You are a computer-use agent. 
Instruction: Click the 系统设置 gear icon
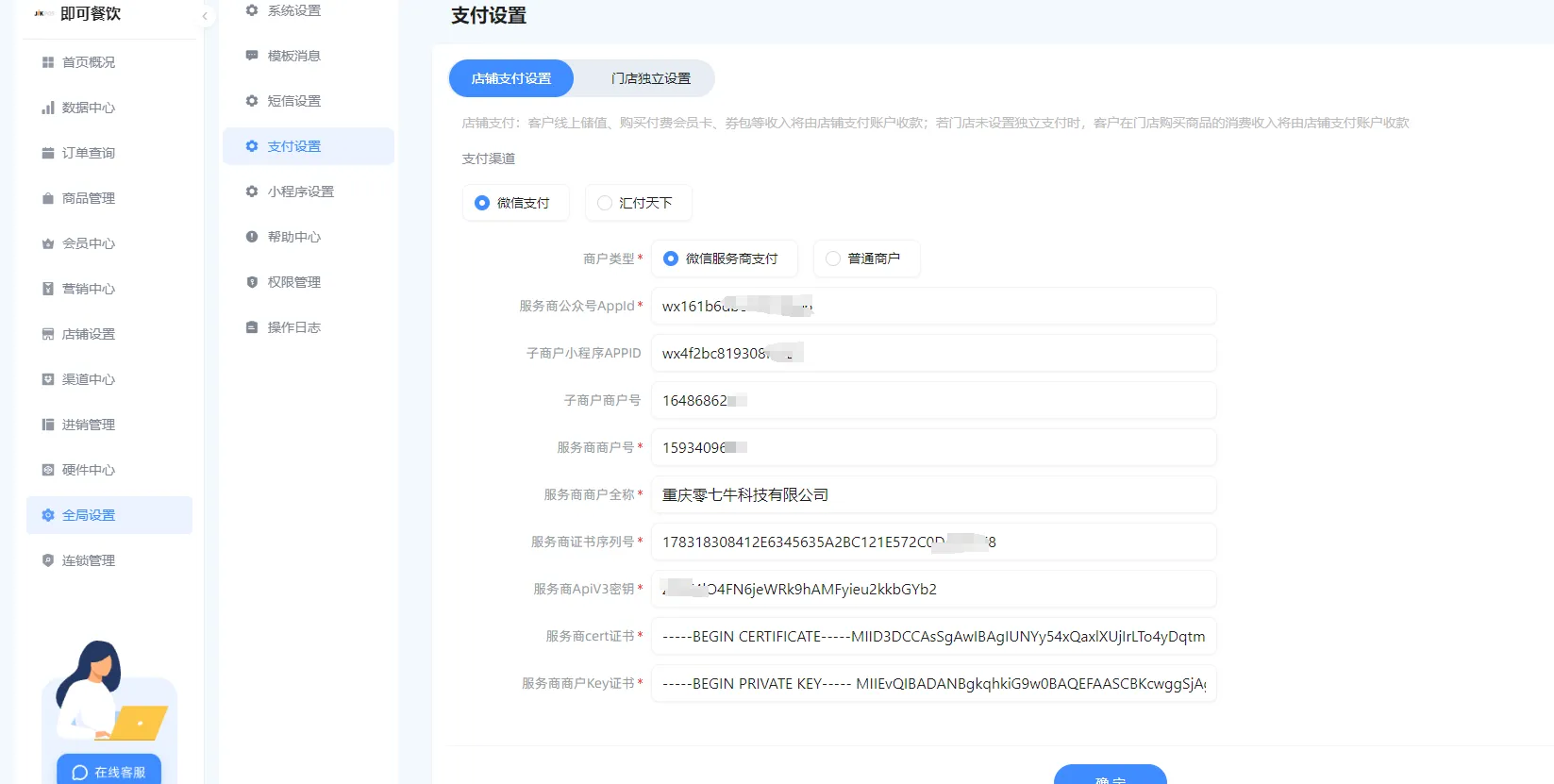(x=252, y=10)
